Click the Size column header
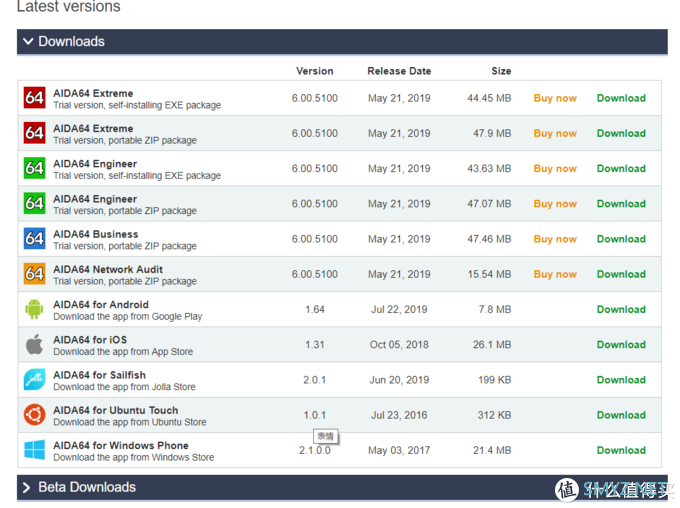Image resolution: width=680 pixels, height=508 pixels. (x=501, y=71)
